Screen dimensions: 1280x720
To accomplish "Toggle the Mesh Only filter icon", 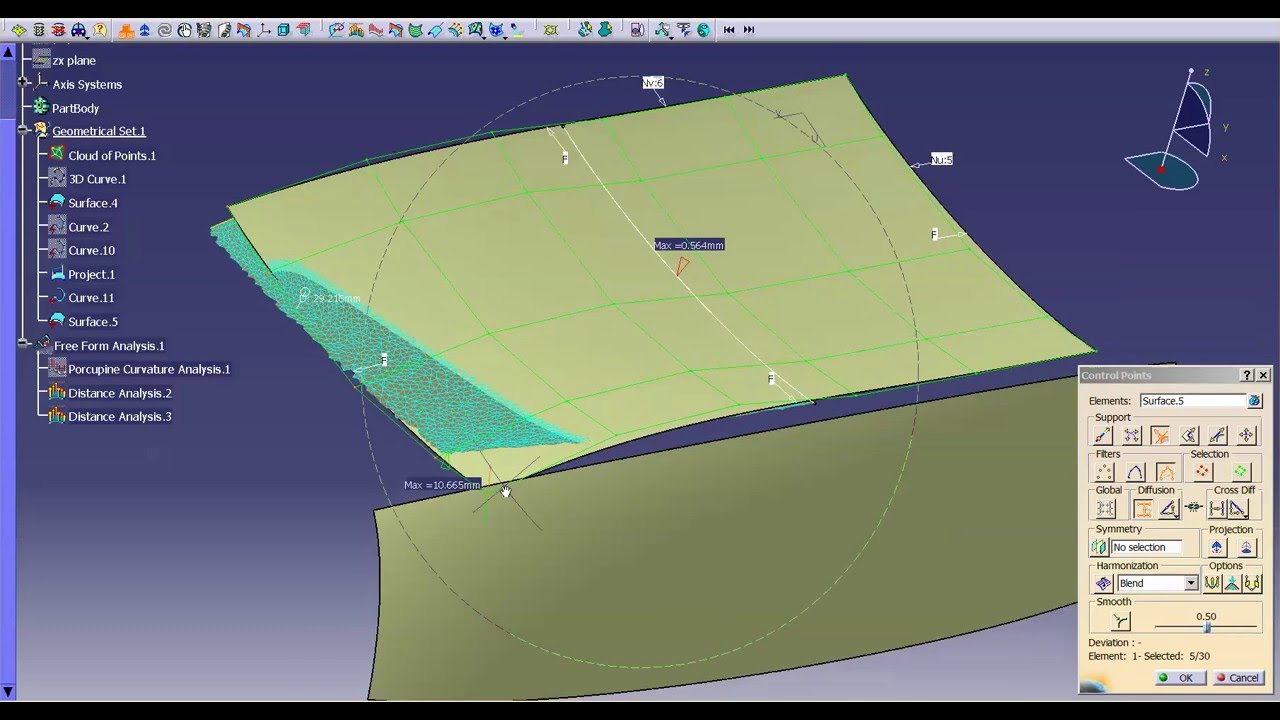I will point(1135,472).
